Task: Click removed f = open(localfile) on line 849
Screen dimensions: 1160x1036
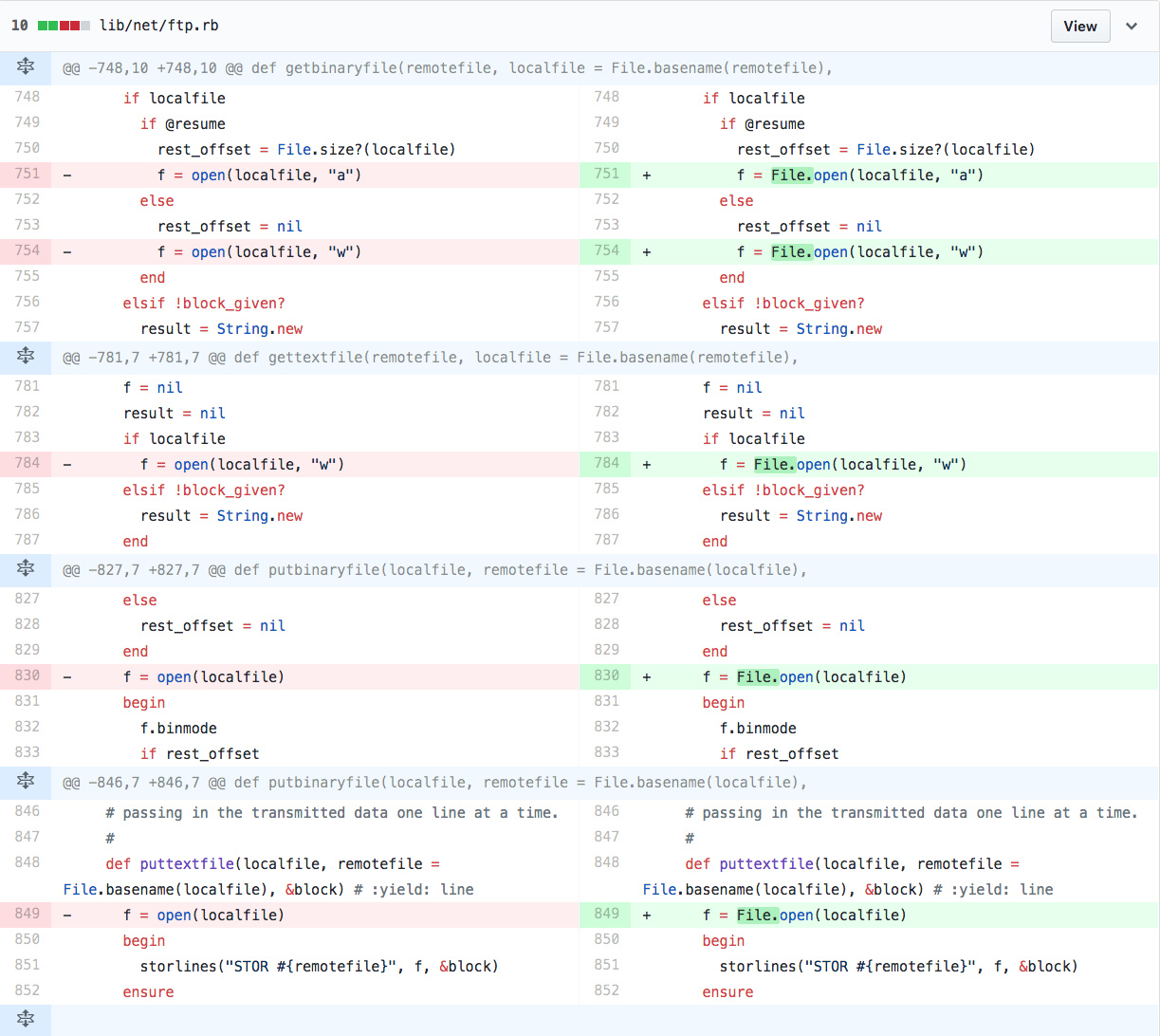Action: 204,915
